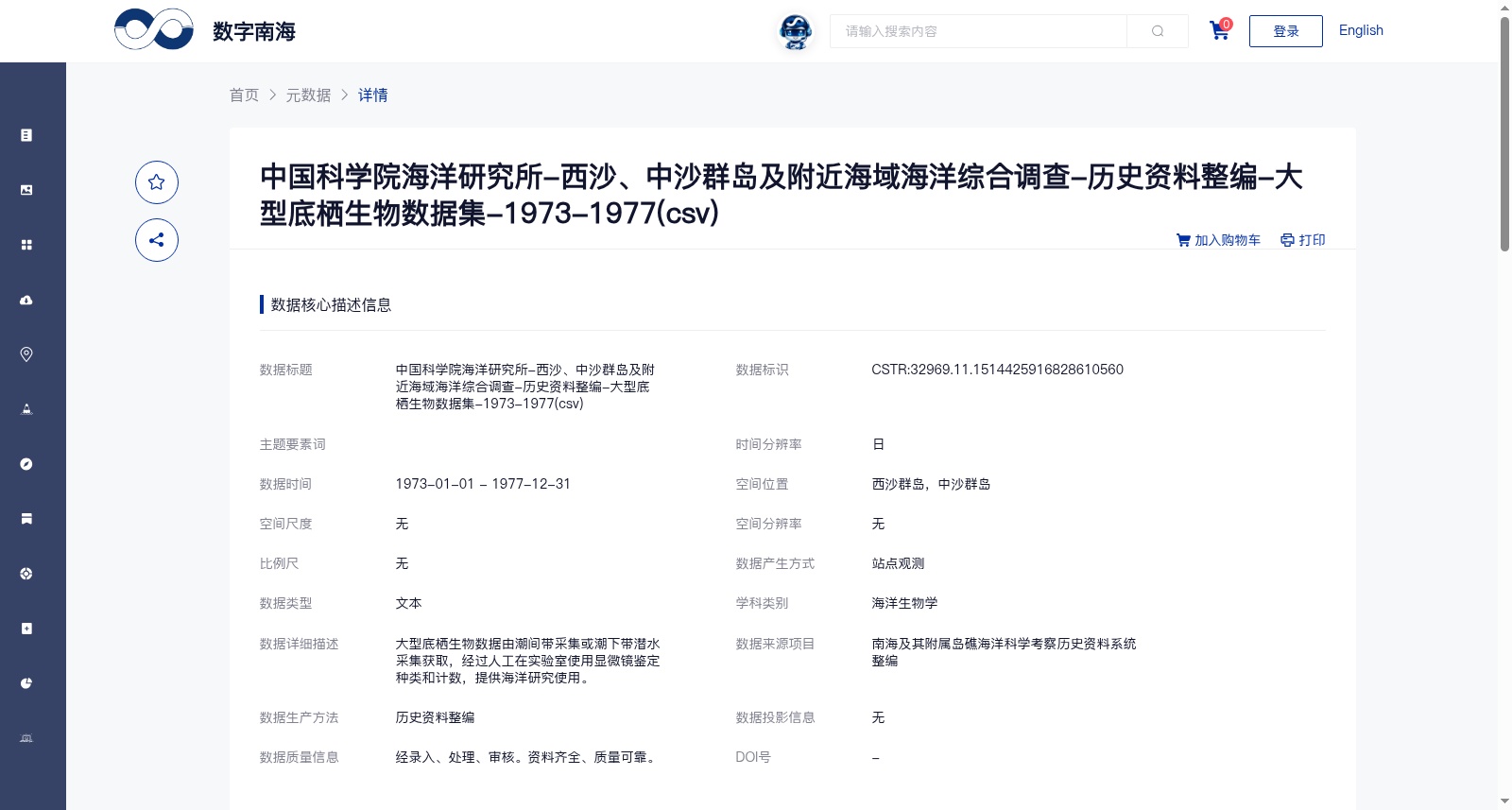This screenshot has height=810, width=1512.
Task: Open the map pin location sidebar icon
Action: [x=26, y=354]
